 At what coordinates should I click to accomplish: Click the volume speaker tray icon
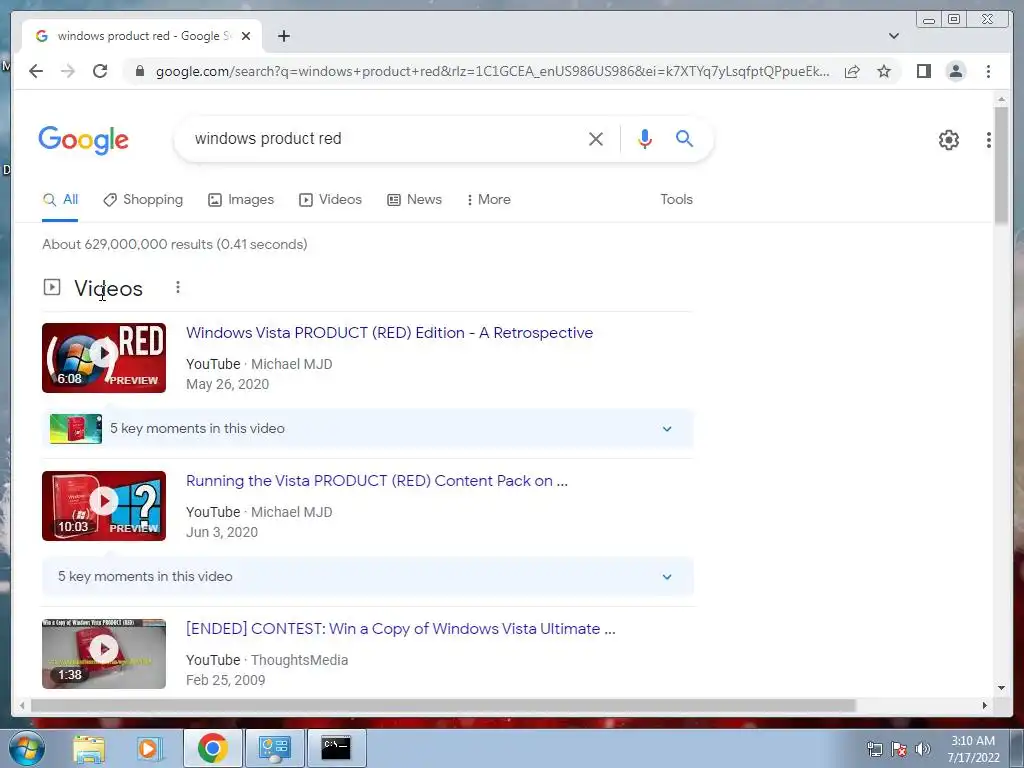pos(922,749)
